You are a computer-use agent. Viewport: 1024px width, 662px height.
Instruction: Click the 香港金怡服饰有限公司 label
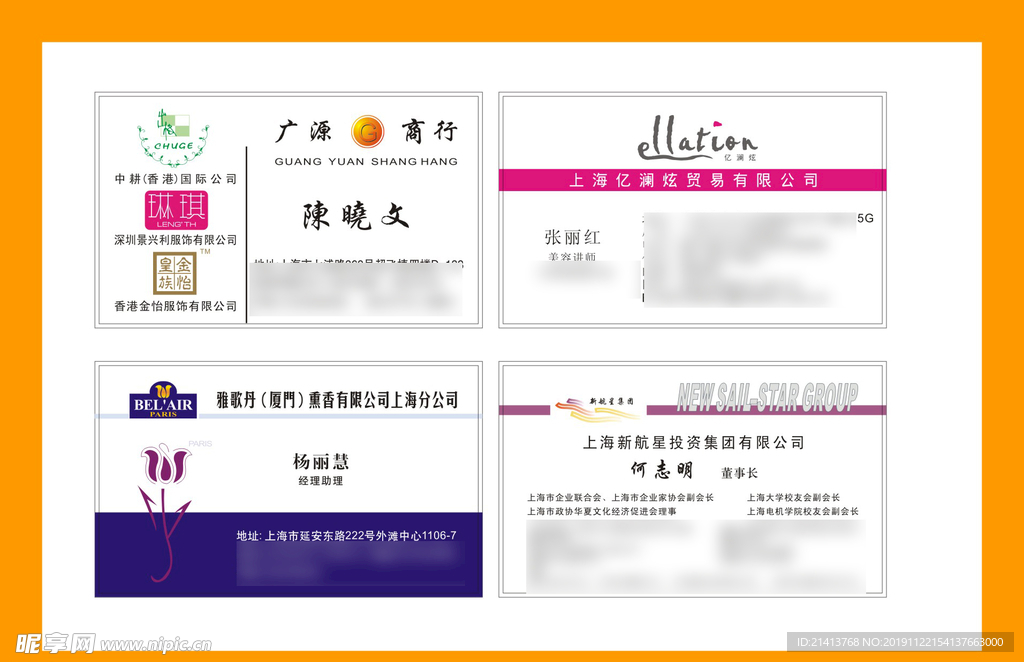(176, 306)
